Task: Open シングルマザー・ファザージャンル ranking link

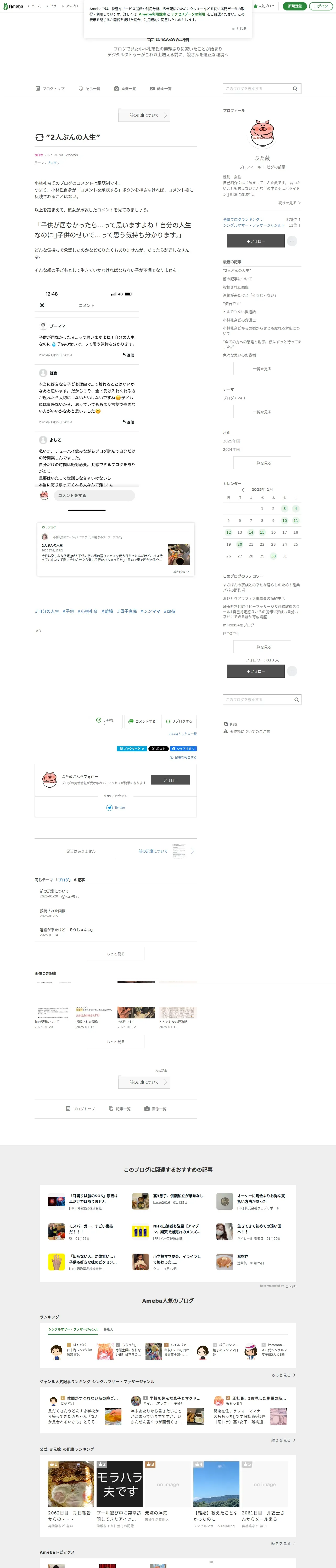Action: (253, 225)
